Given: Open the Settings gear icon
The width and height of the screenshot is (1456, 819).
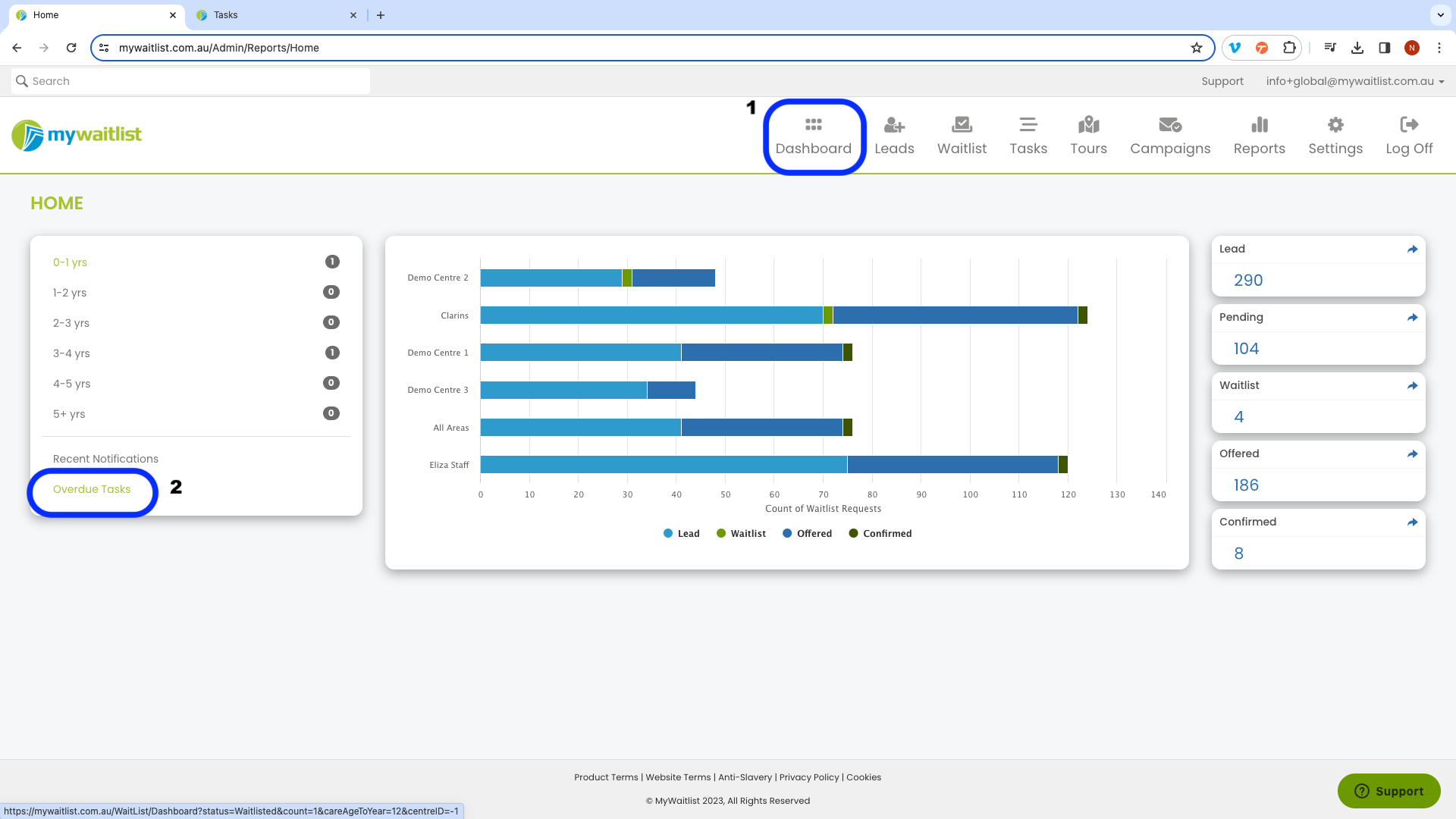Looking at the screenshot, I should (1335, 124).
